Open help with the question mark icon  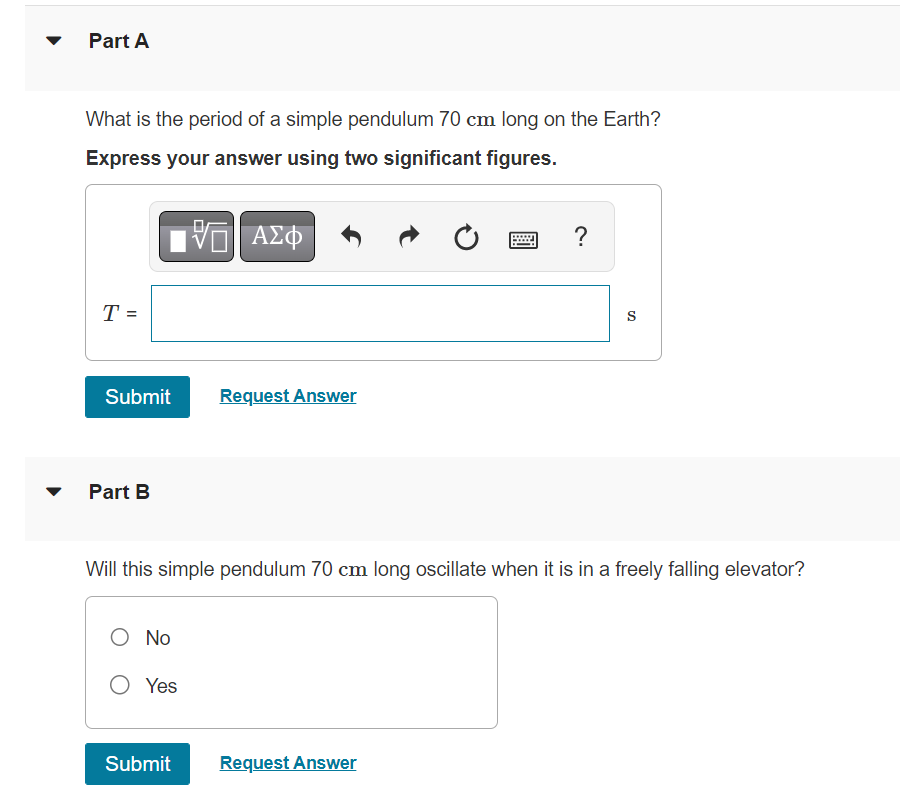coord(581,237)
